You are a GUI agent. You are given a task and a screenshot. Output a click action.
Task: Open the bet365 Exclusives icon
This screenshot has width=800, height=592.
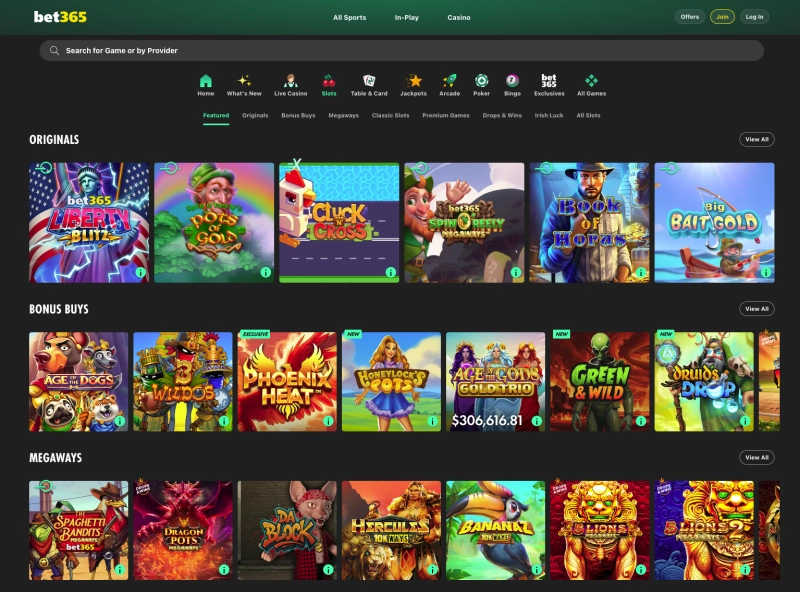549,81
